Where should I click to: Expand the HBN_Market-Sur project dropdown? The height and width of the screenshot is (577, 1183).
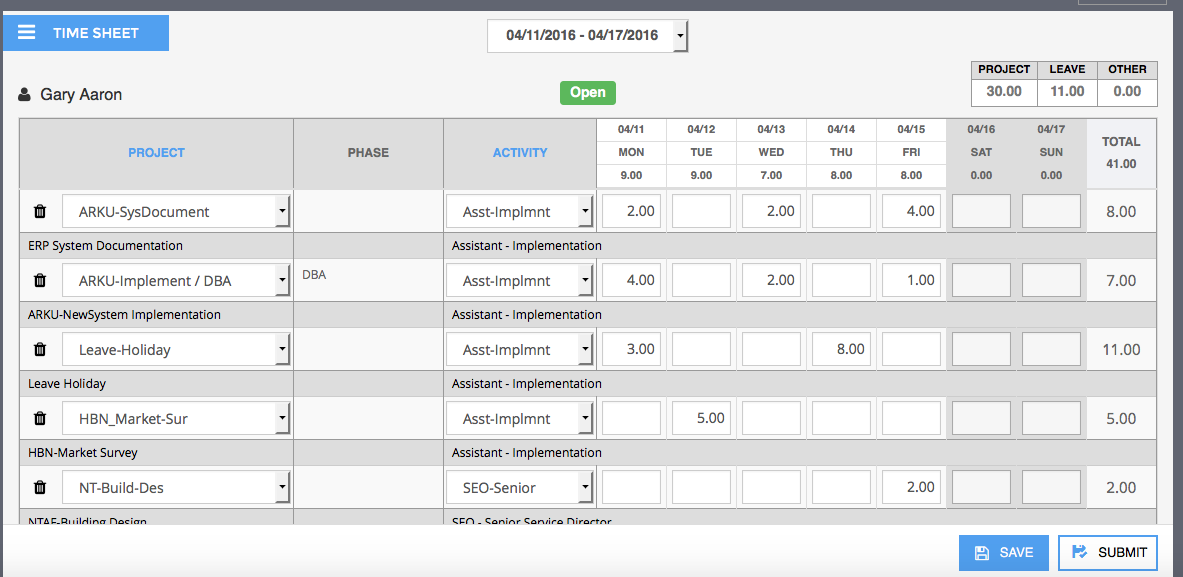(282, 419)
